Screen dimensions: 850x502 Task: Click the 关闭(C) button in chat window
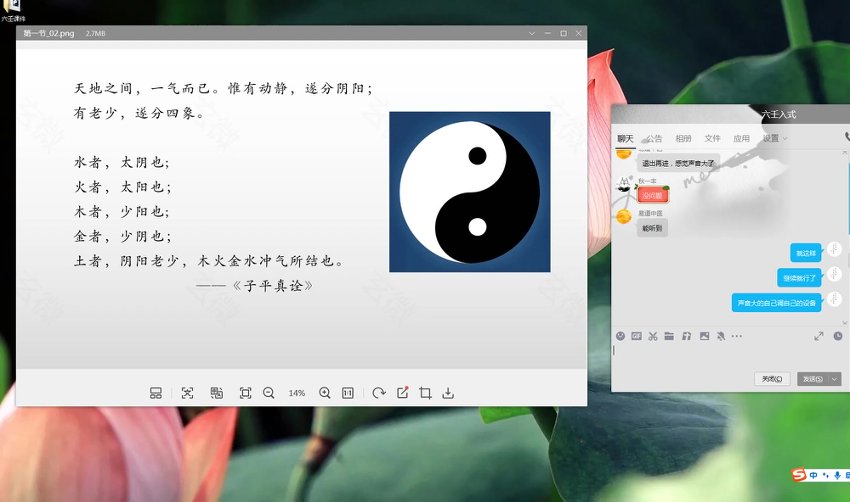click(772, 379)
